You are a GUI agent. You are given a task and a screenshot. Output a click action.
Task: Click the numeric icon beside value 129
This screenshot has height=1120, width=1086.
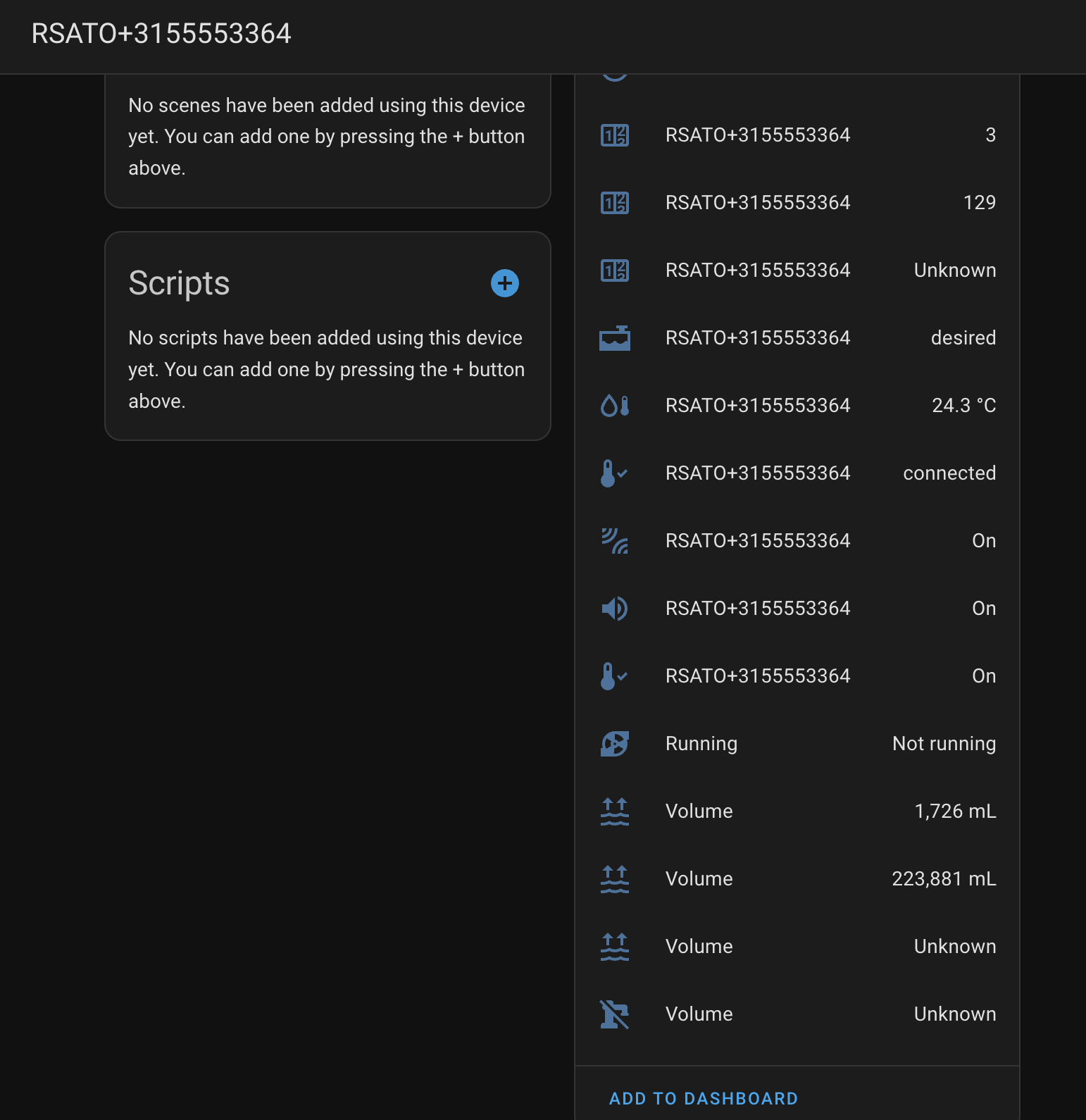coord(614,203)
